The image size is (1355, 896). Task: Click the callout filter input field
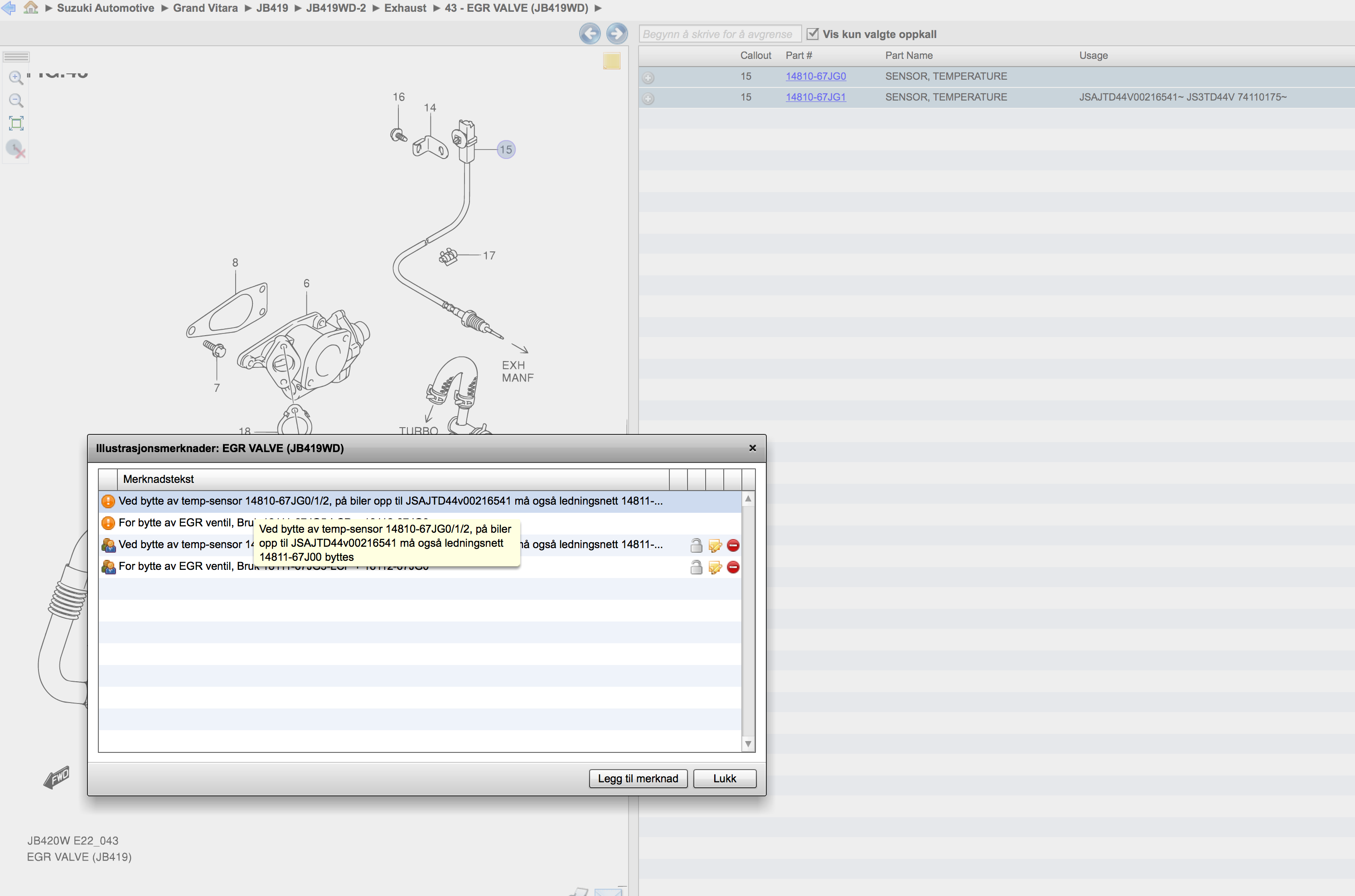tap(719, 34)
